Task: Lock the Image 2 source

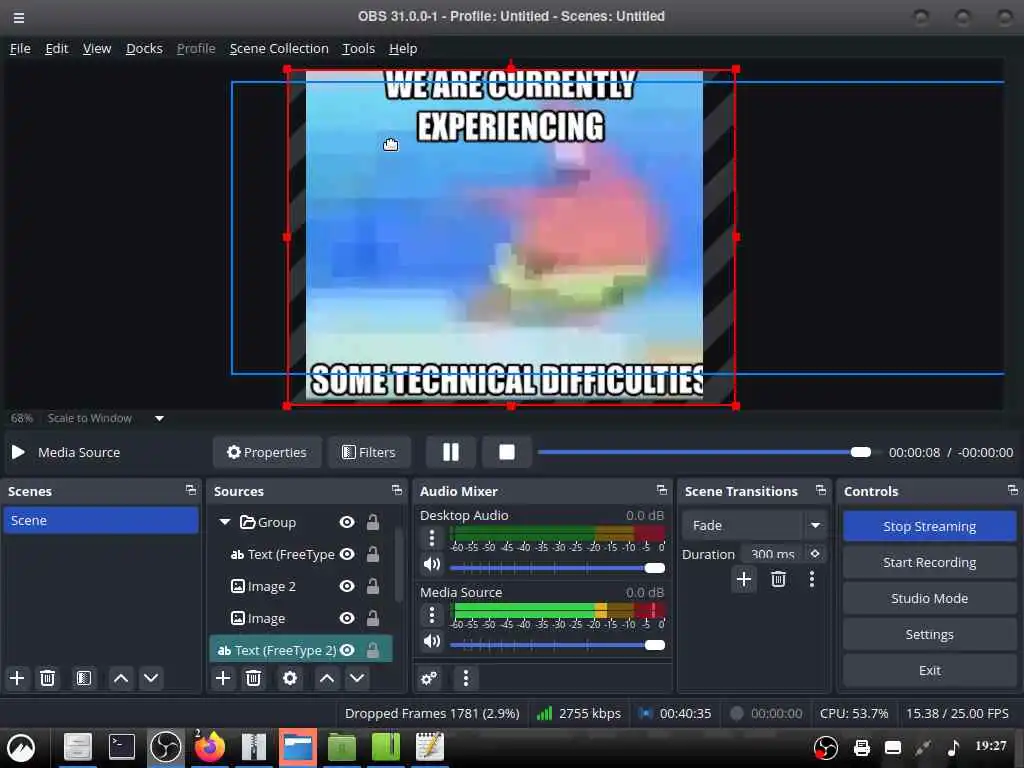Action: pyautogui.click(x=373, y=586)
